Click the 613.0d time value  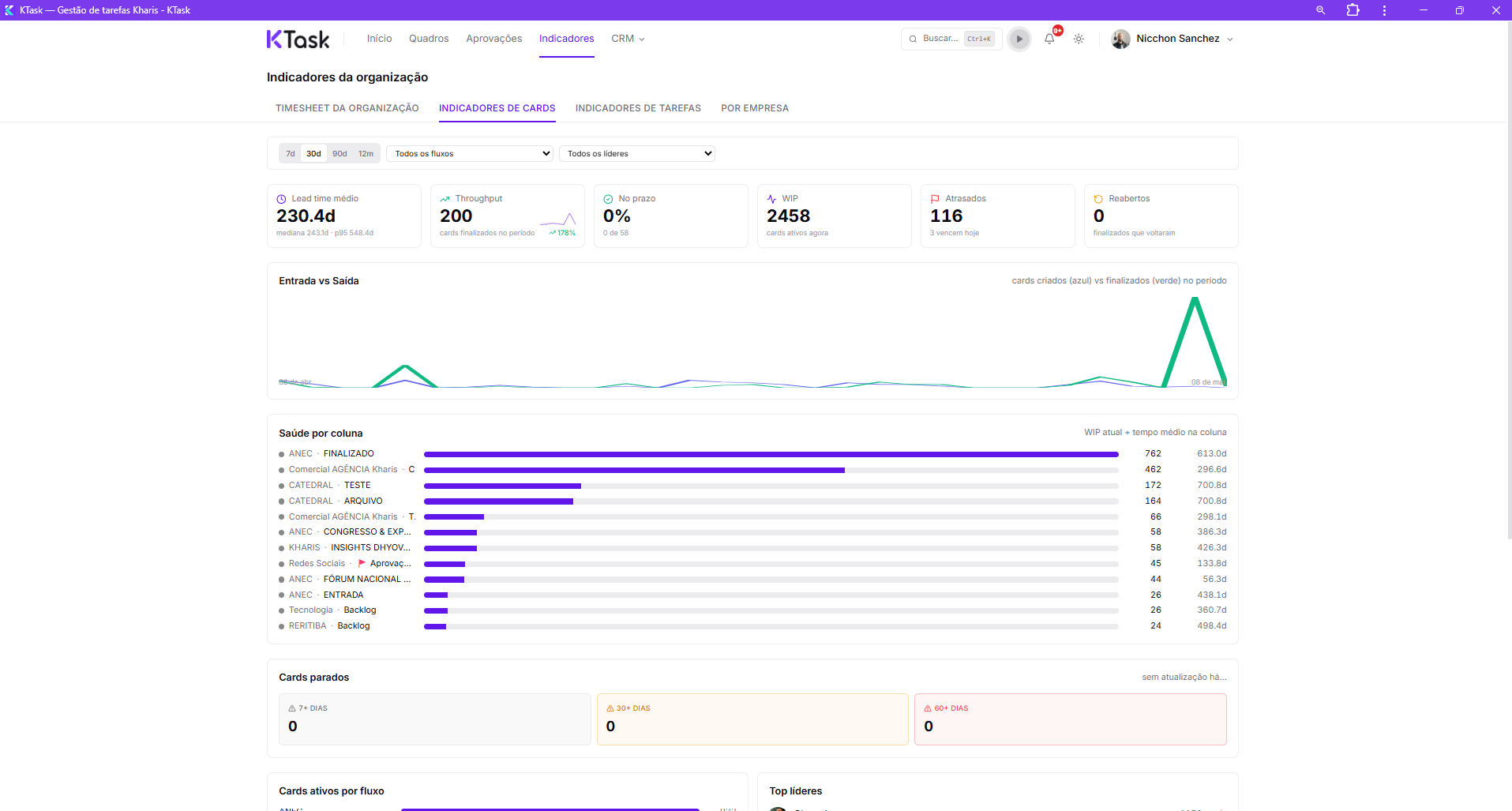coord(1212,453)
